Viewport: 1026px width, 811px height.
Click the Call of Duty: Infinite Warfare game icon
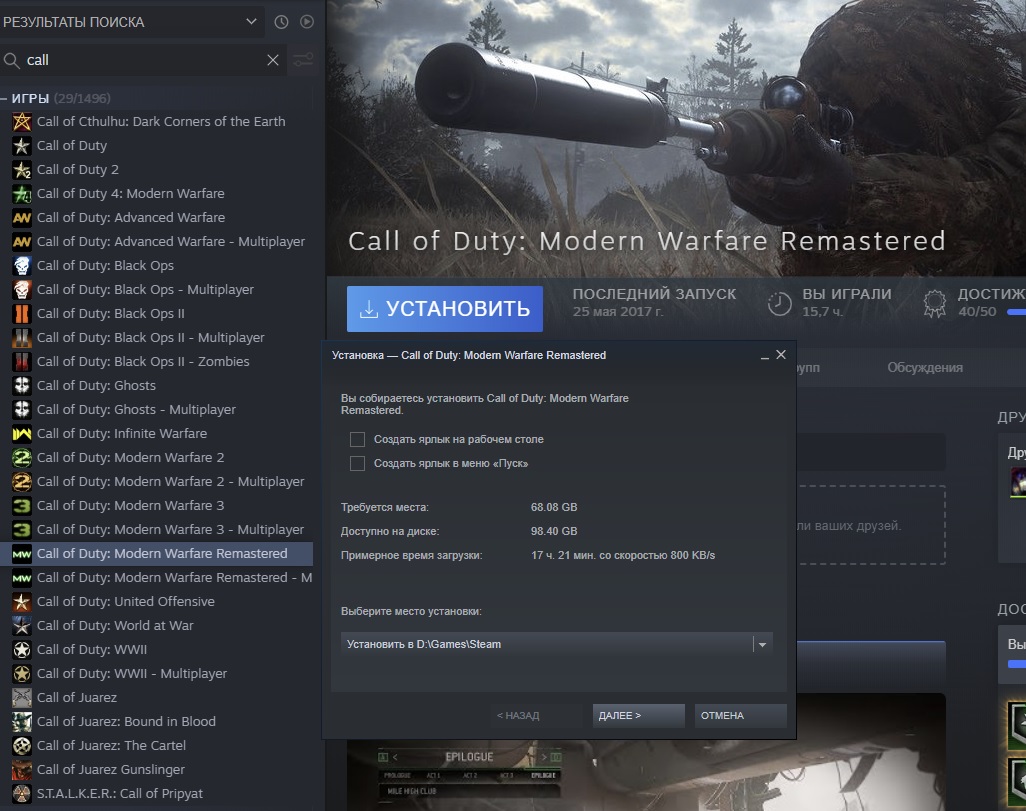coord(23,433)
